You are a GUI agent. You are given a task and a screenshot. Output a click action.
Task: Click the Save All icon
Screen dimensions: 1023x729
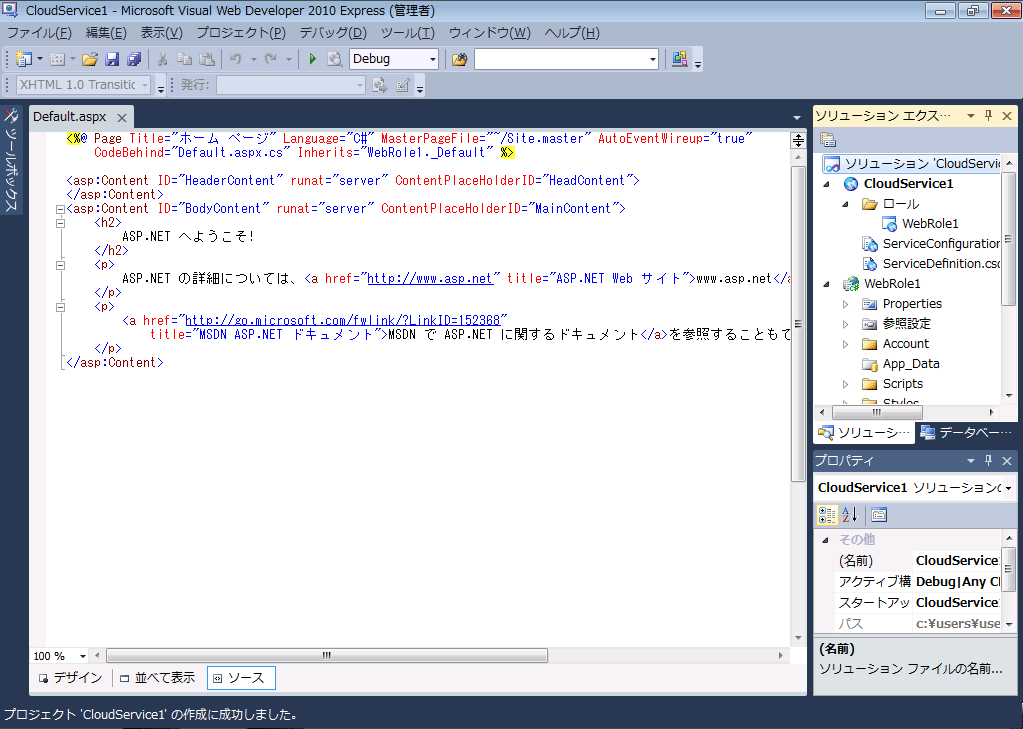pyautogui.click(x=134, y=59)
